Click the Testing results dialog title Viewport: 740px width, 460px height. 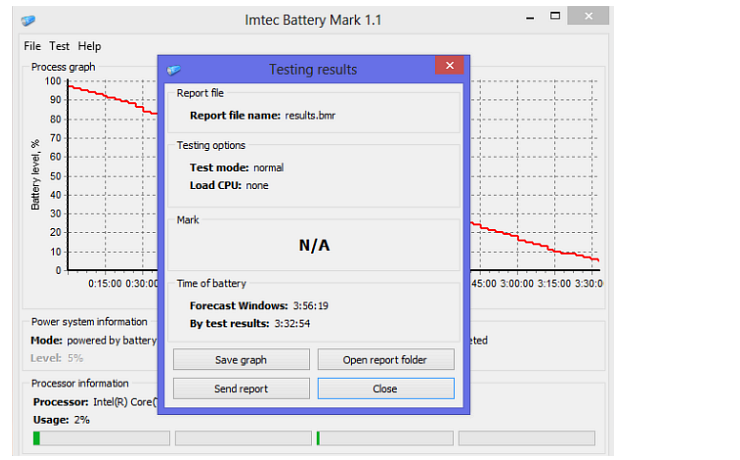(x=313, y=70)
